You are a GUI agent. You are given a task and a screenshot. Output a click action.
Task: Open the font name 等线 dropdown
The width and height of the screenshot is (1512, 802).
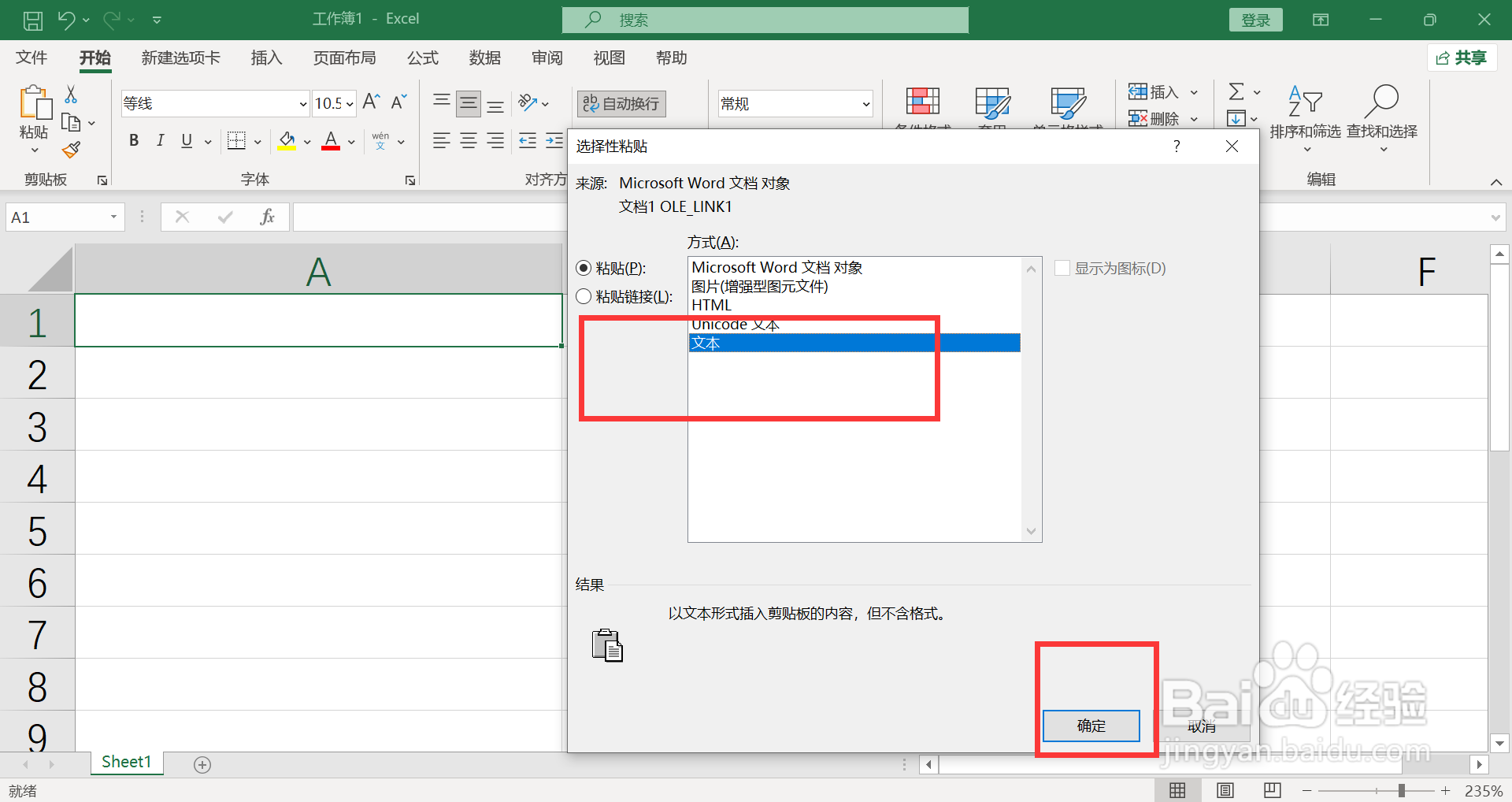click(x=302, y=103)
